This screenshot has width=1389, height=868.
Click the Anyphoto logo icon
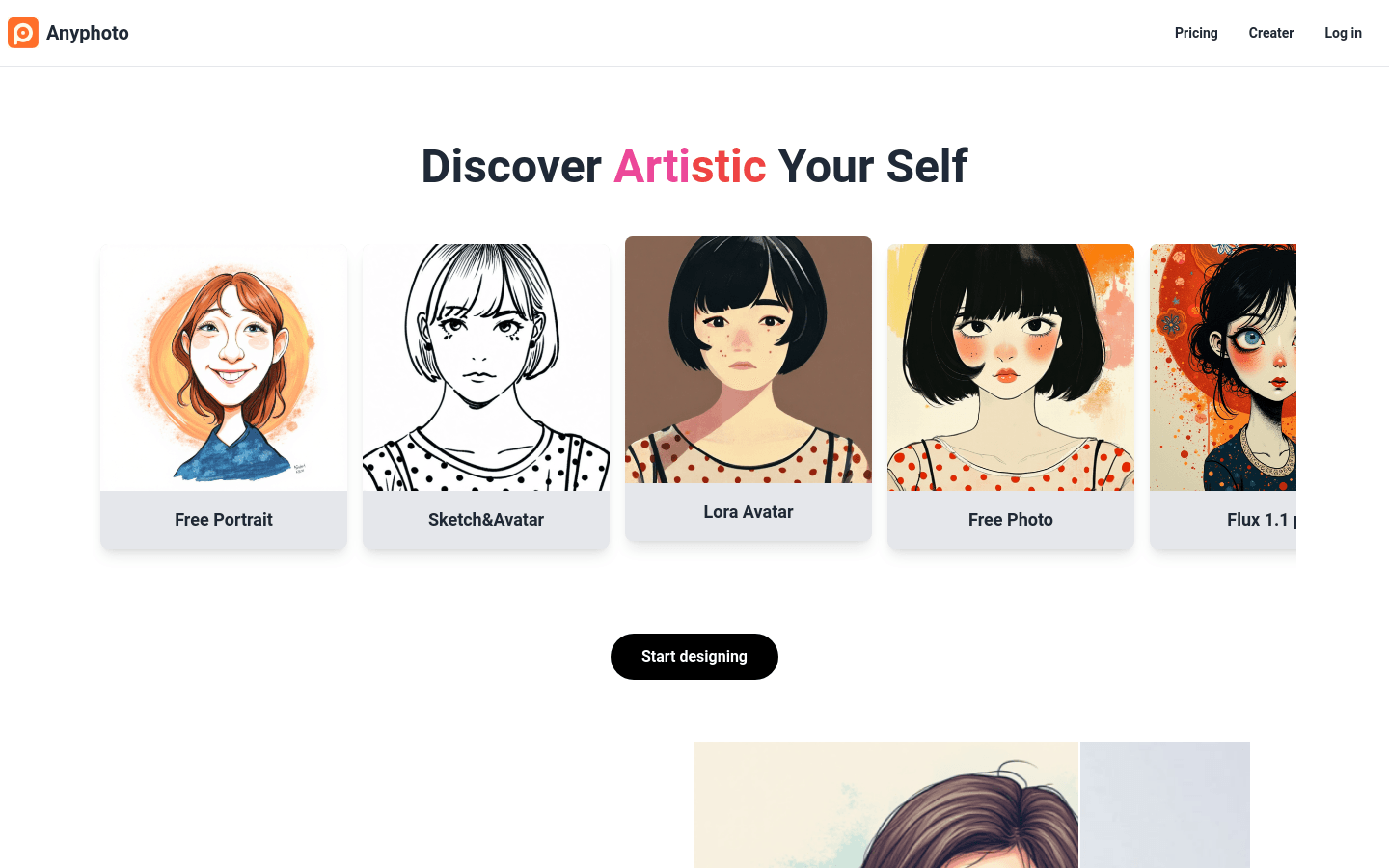23,32
